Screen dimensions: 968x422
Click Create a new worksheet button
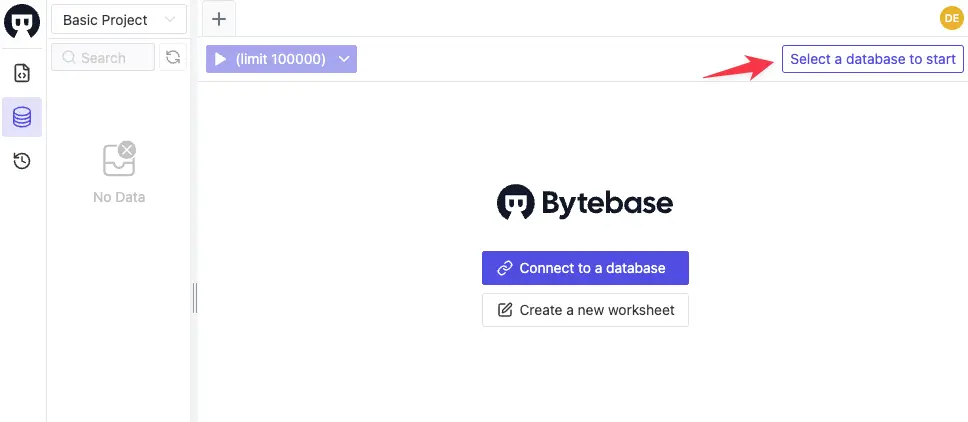click(x=585, y=310)
